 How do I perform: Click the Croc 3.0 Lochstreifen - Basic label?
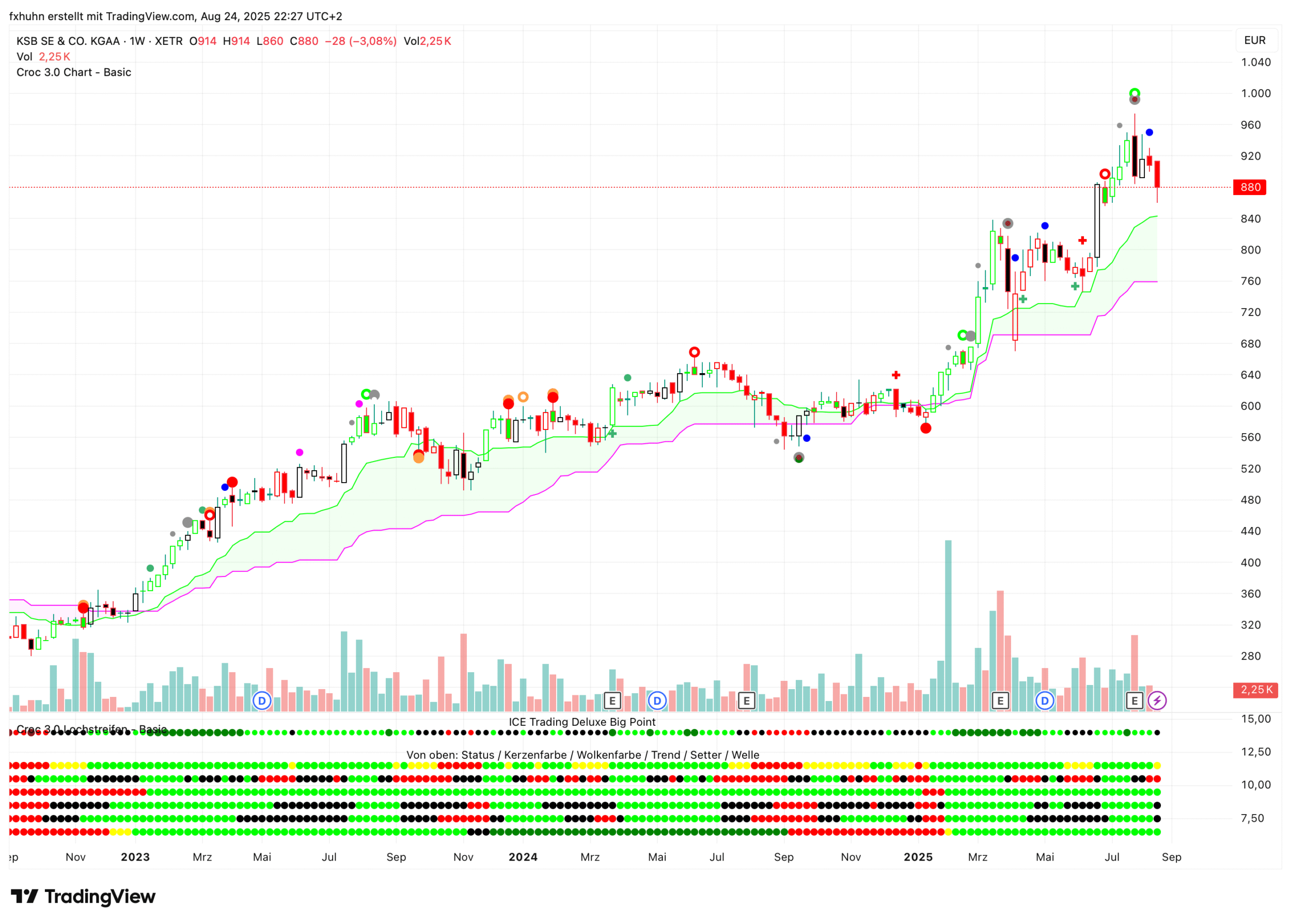pyautogui.click(x=91, y=729)
